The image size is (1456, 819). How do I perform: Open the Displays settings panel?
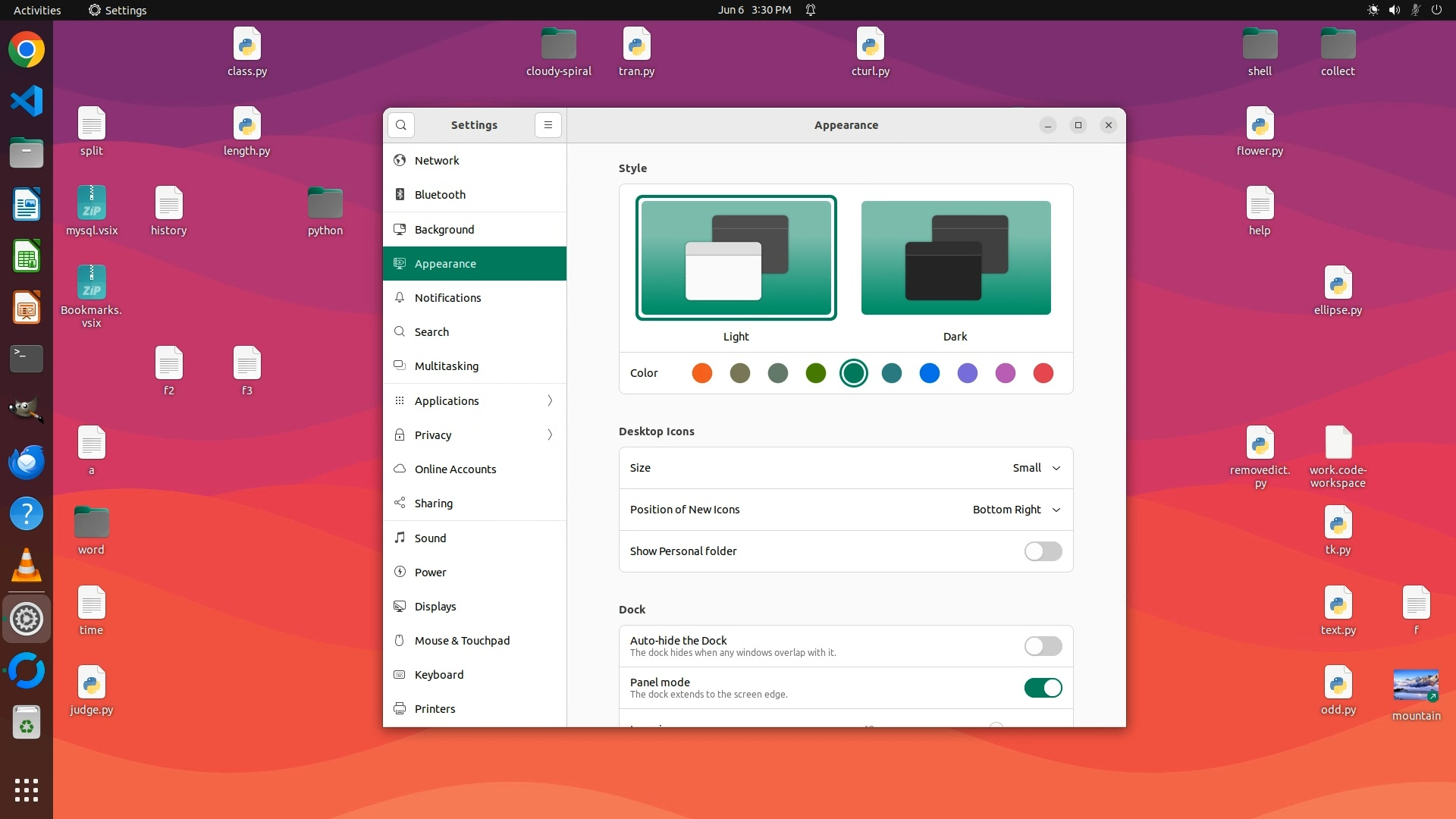435,607
